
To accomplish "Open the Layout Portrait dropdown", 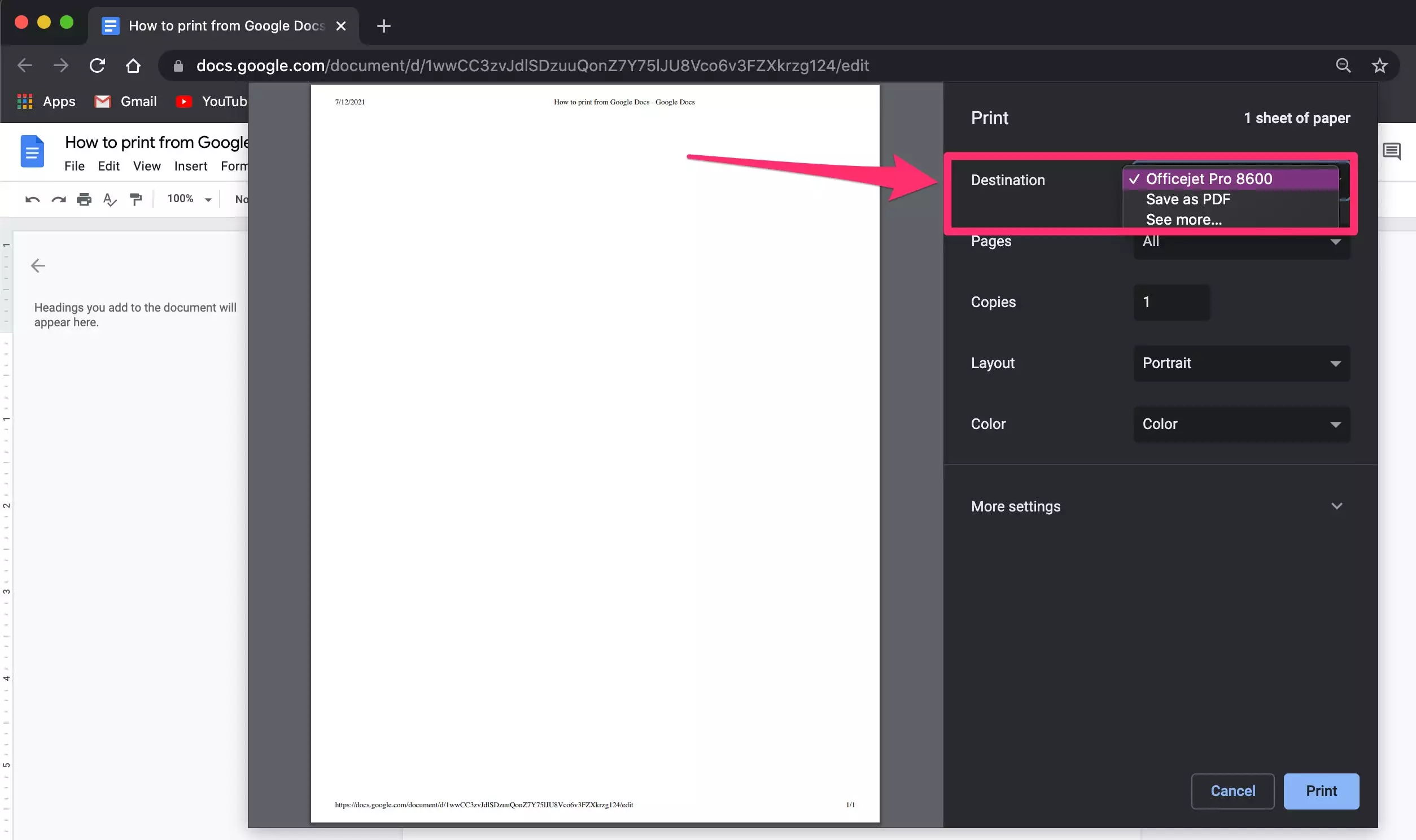I will coord(1241,364).
